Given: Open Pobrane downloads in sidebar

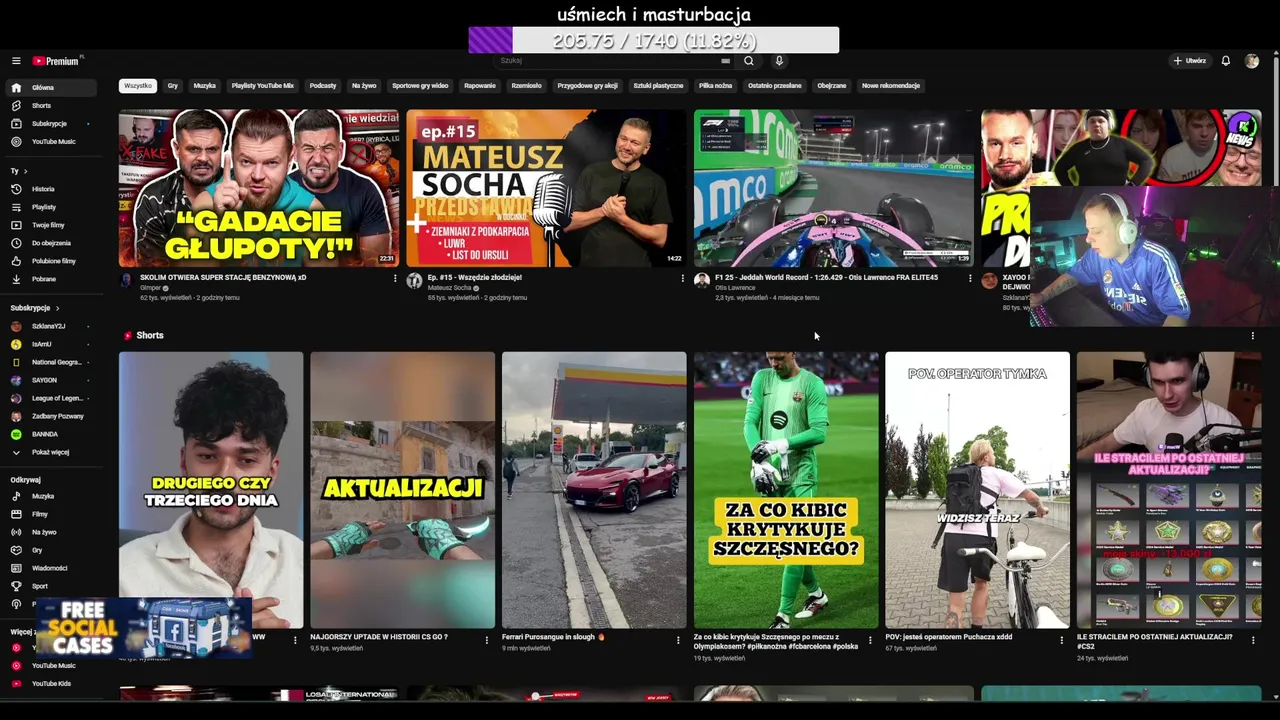Looking at the screenshot, I should point(50,279).
